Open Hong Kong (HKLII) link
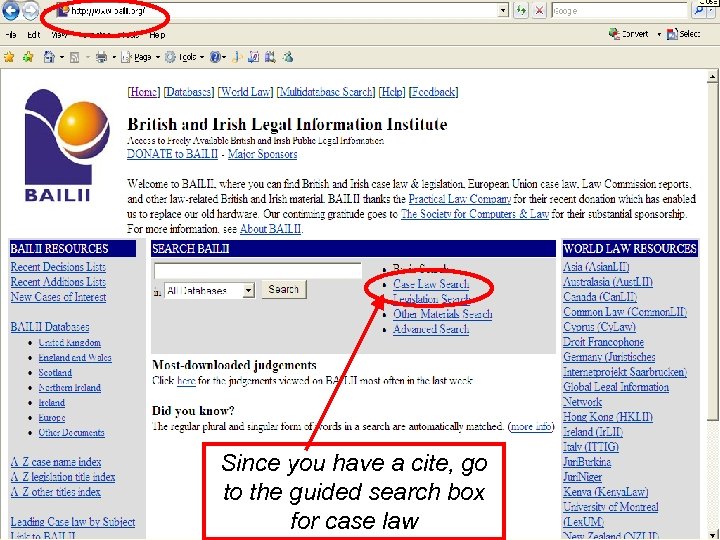The width and height of the screenshot is (720, 540). pyautogui.click(x=608, y=417)
